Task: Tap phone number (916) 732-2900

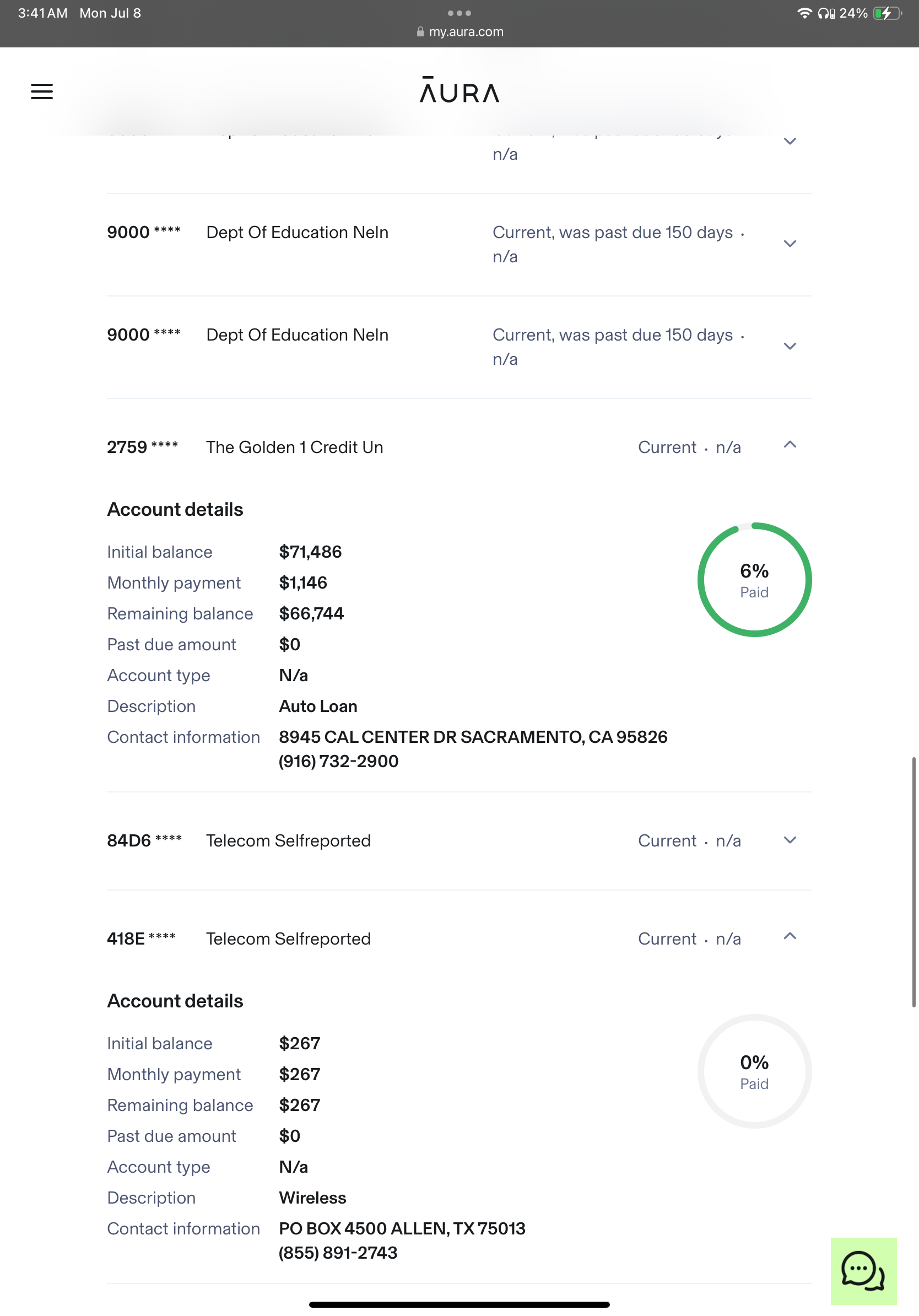Action: coord(339,762)
